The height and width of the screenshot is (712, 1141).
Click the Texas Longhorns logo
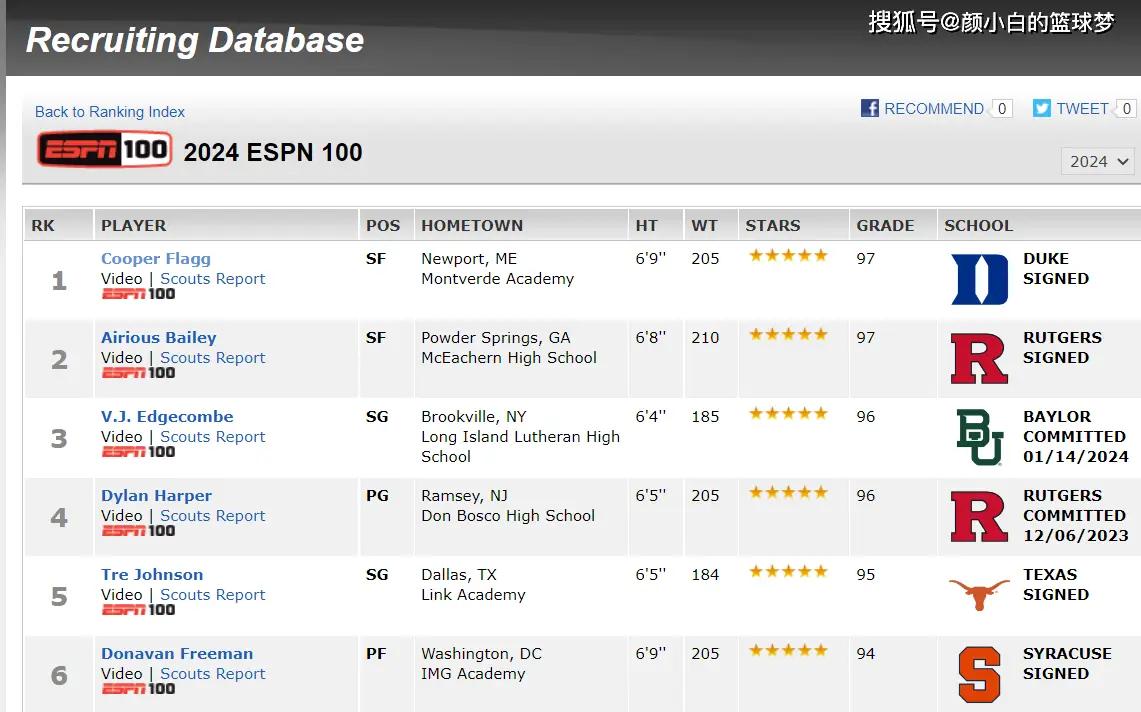coord(979,594)
